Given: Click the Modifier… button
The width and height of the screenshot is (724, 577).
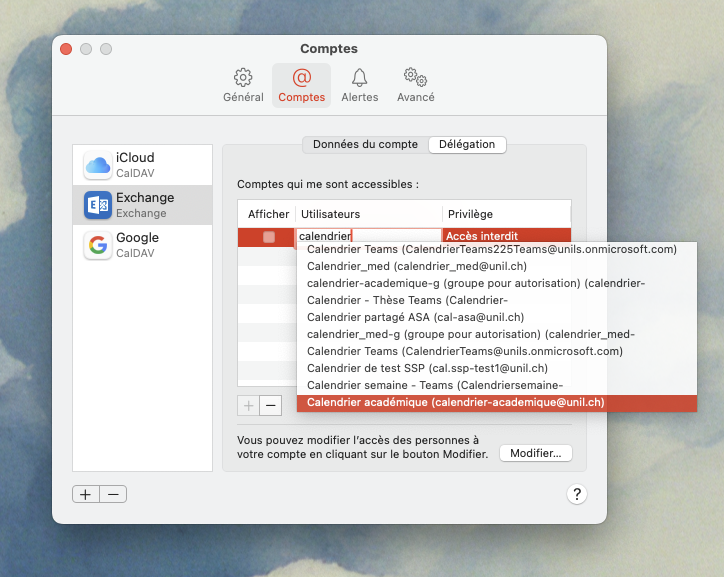Looking at the screenshot, I should 535,454.
